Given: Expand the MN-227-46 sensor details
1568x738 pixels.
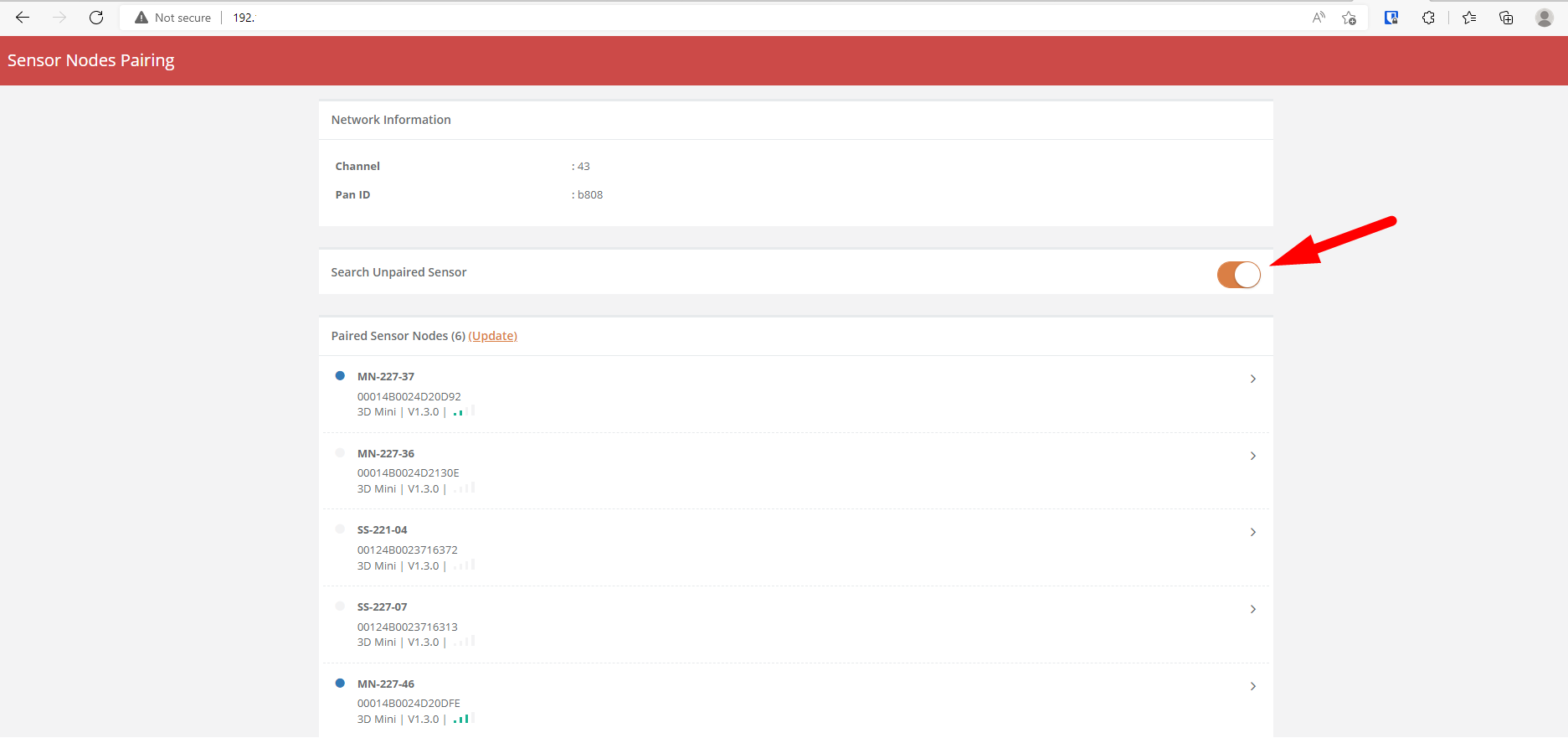Looking at the screenshot, I should [1253, 686].
